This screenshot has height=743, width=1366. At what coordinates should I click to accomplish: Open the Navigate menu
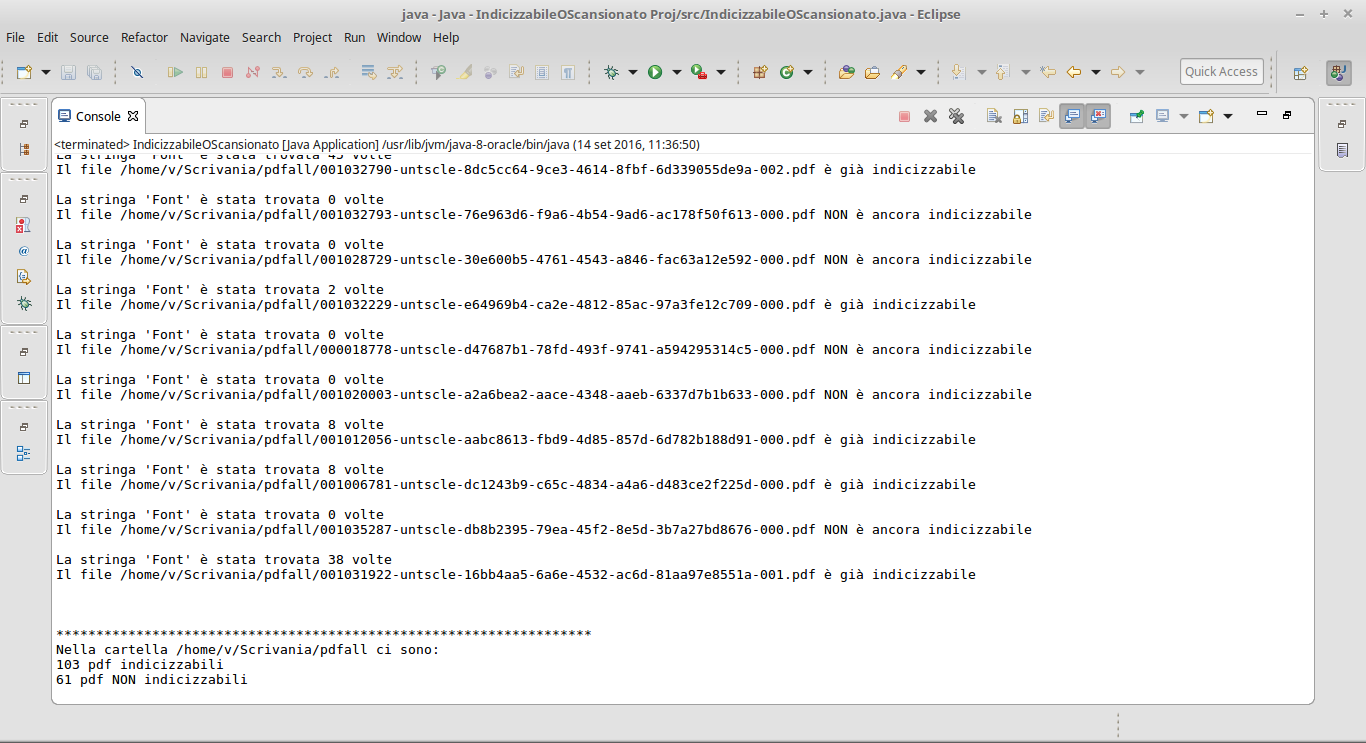[204, 37]
